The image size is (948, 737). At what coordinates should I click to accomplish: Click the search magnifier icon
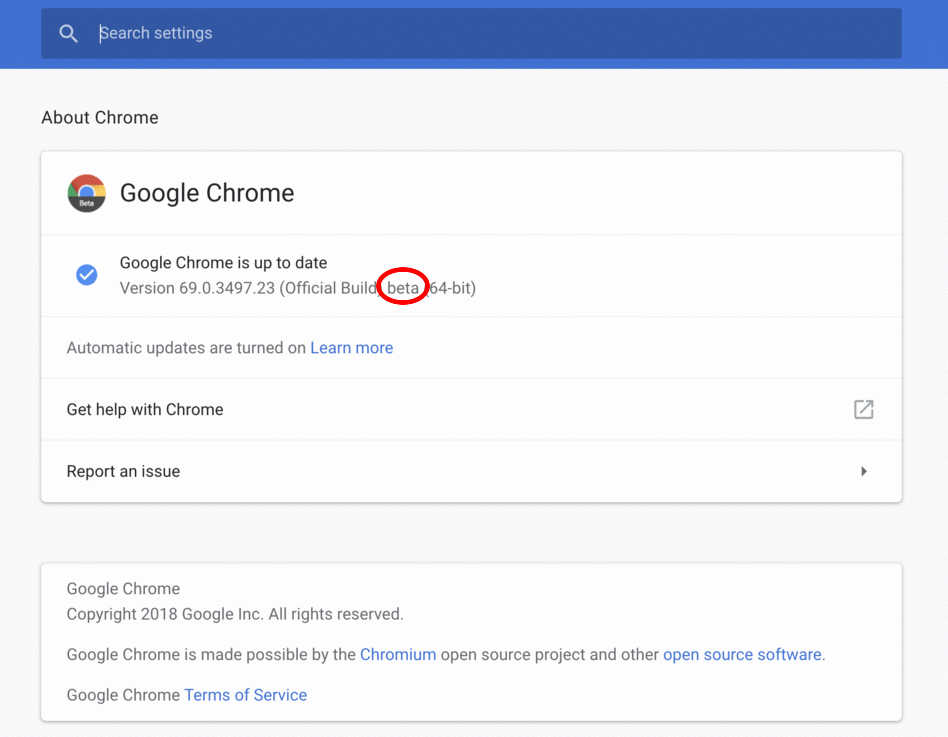68,33
